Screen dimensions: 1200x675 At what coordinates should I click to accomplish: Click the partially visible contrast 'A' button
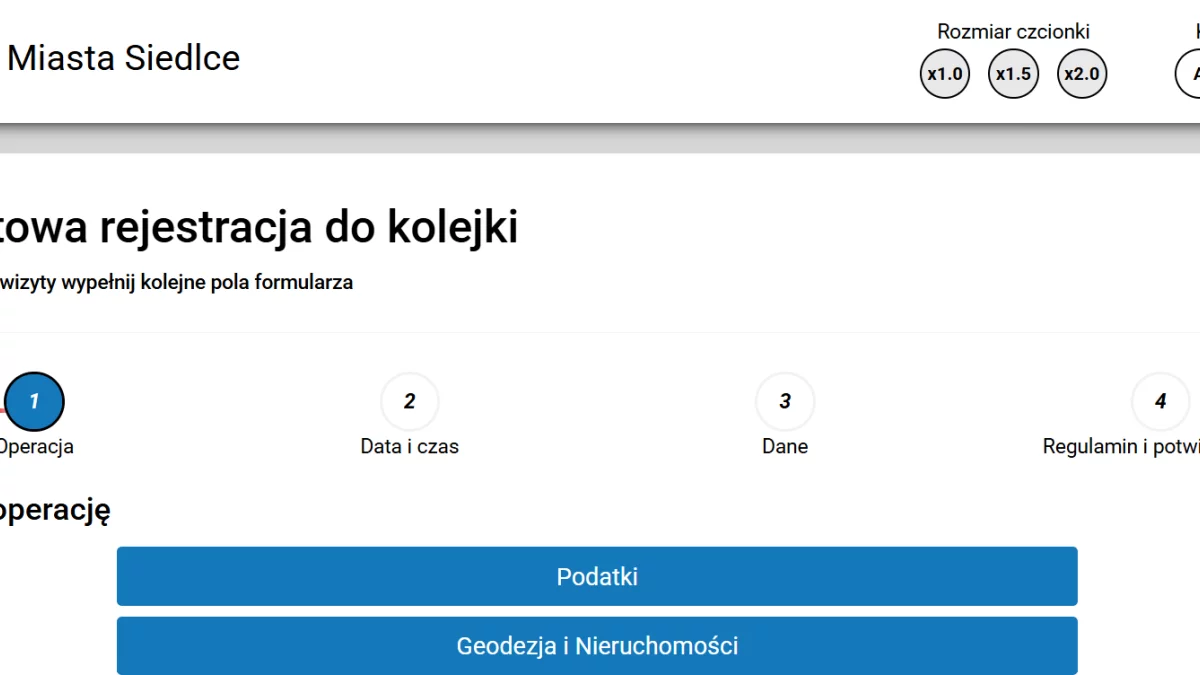[1190, 74]
